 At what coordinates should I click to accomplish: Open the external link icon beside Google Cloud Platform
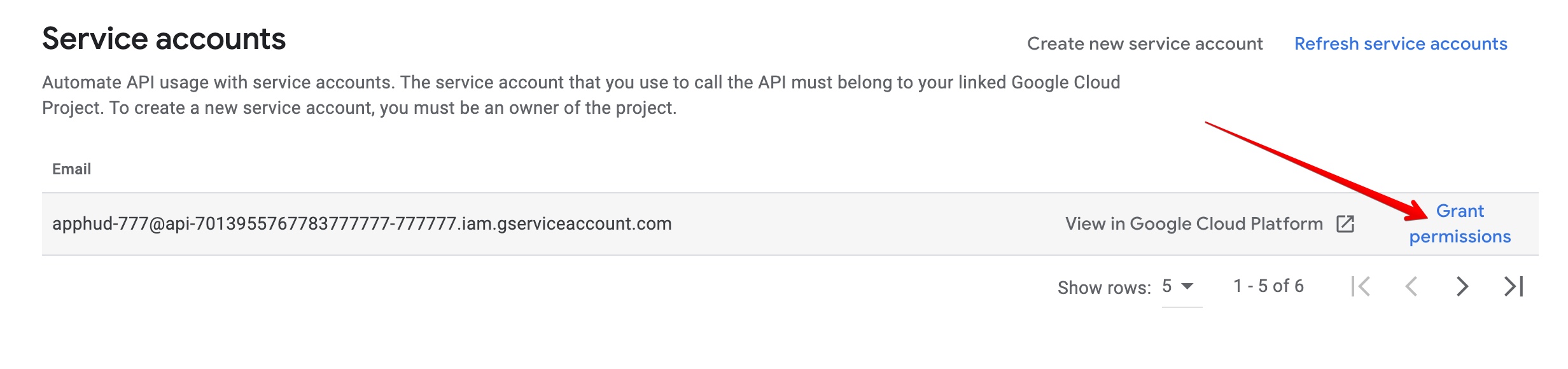(x=1345, y=224)
